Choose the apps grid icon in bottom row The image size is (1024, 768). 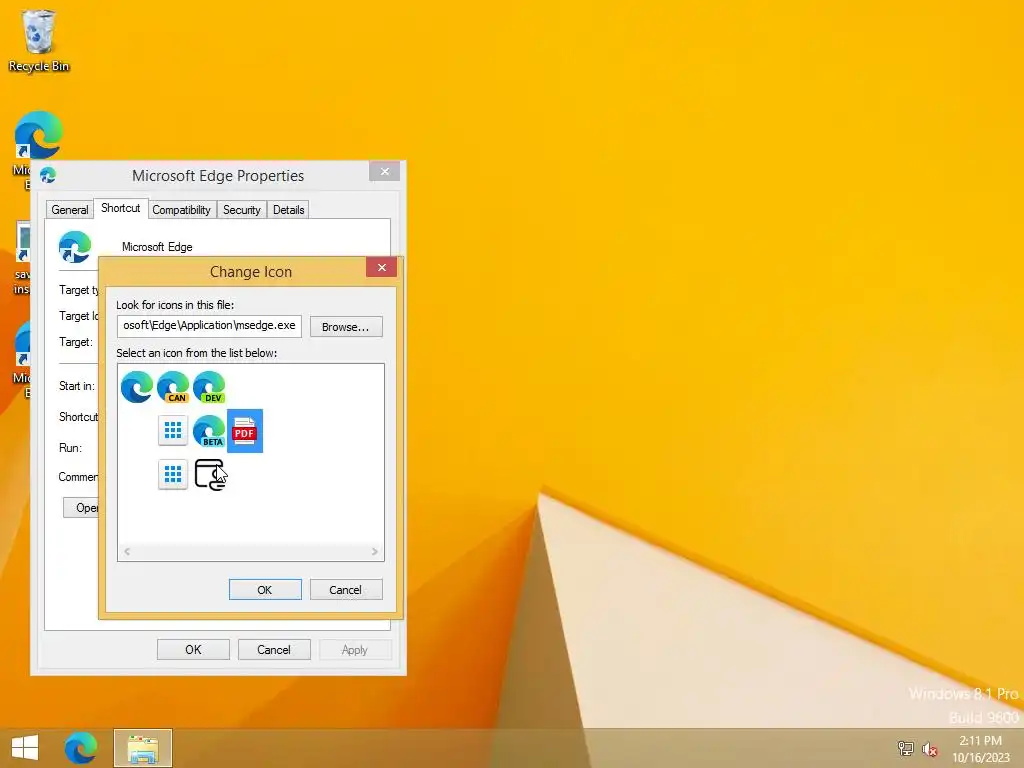[173, 474]
